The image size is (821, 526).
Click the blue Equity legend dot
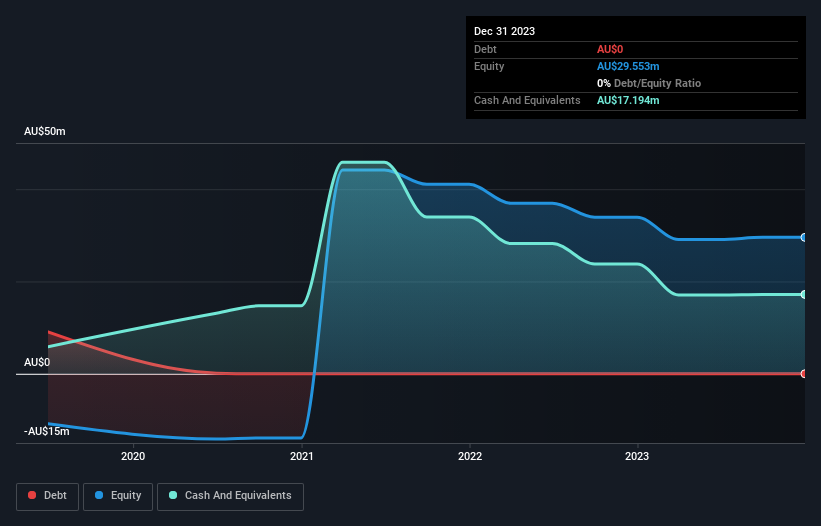tap(99, 495)
